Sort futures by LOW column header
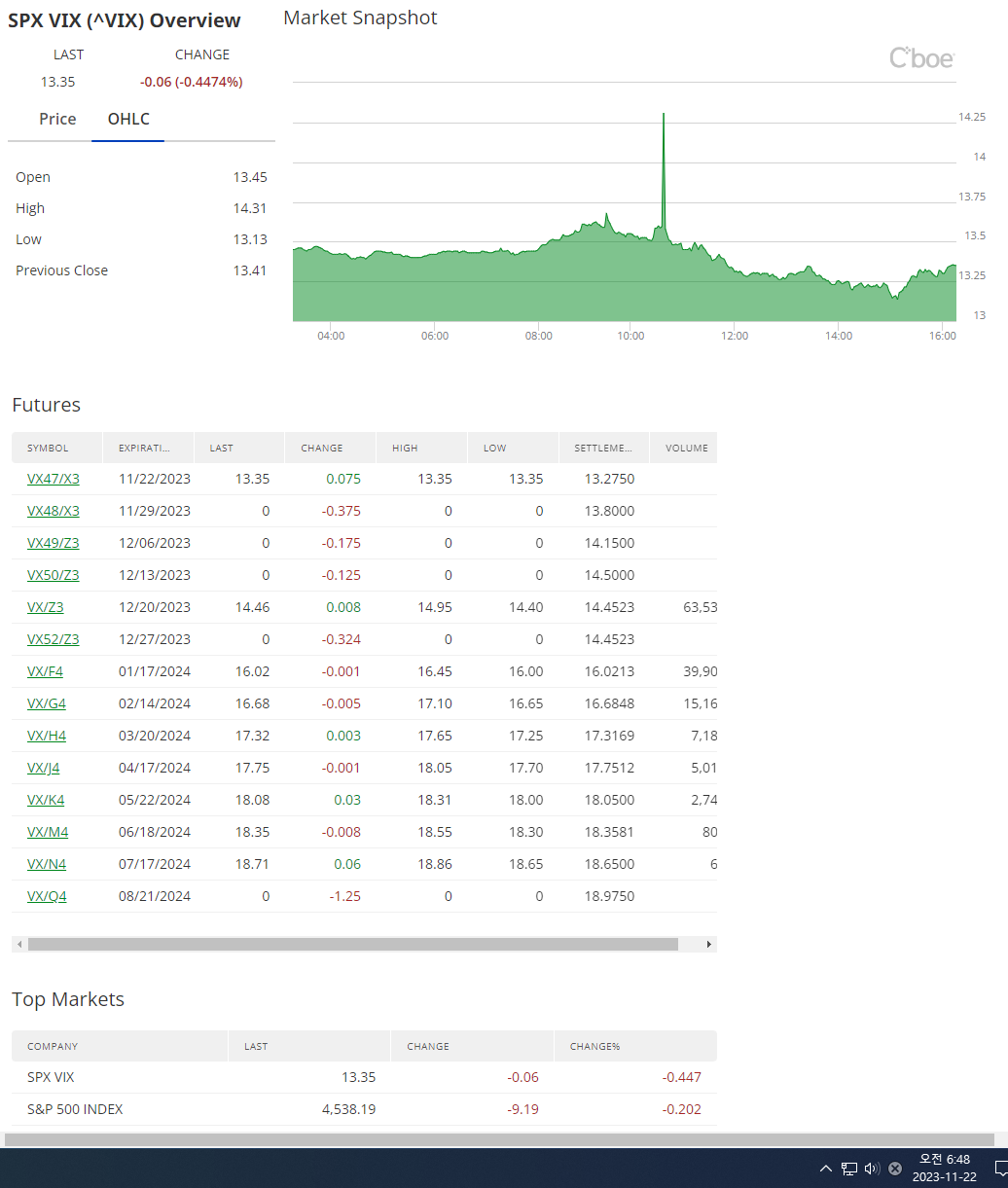 (513, 448)
